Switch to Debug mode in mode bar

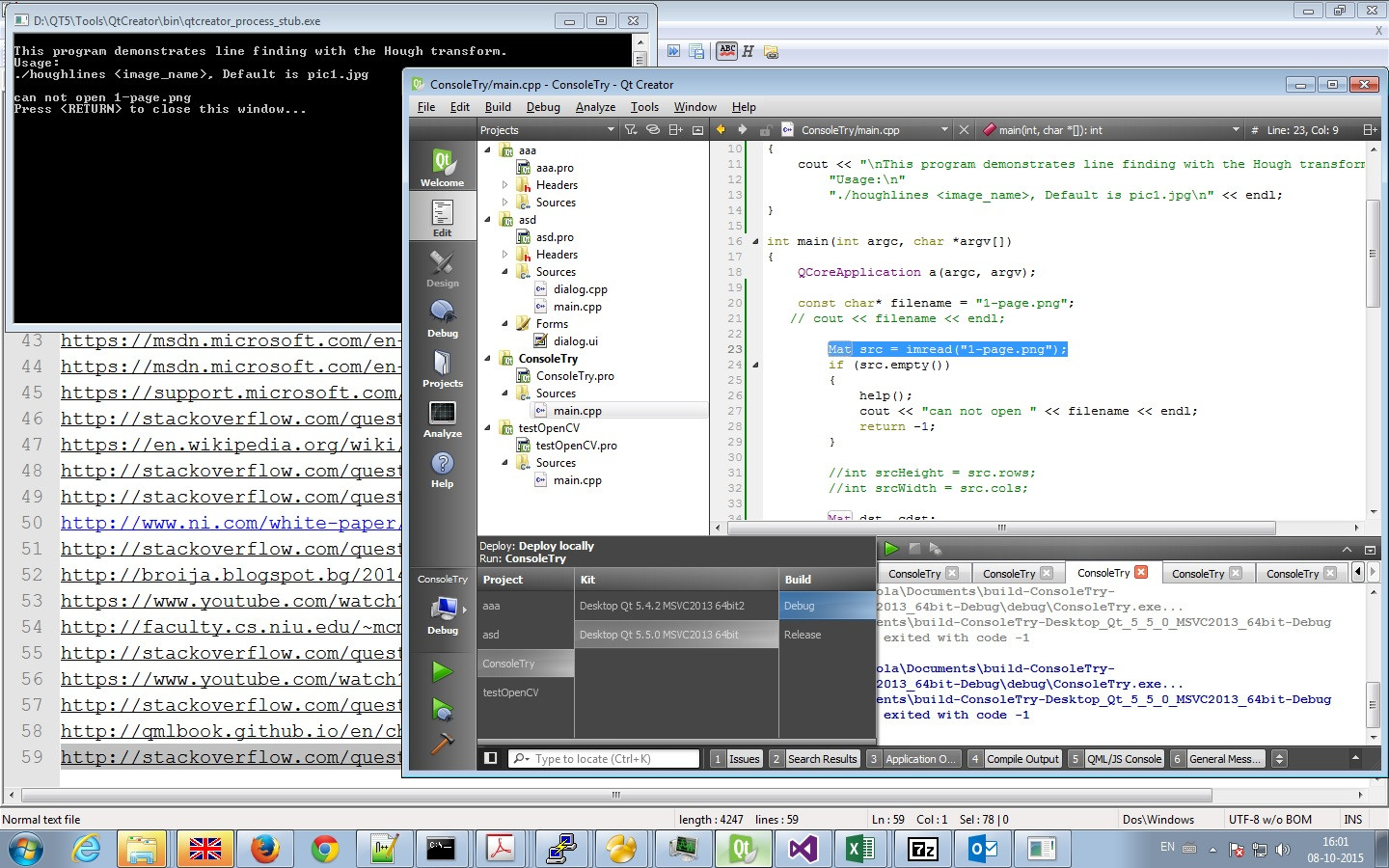(x=443, y=317)
